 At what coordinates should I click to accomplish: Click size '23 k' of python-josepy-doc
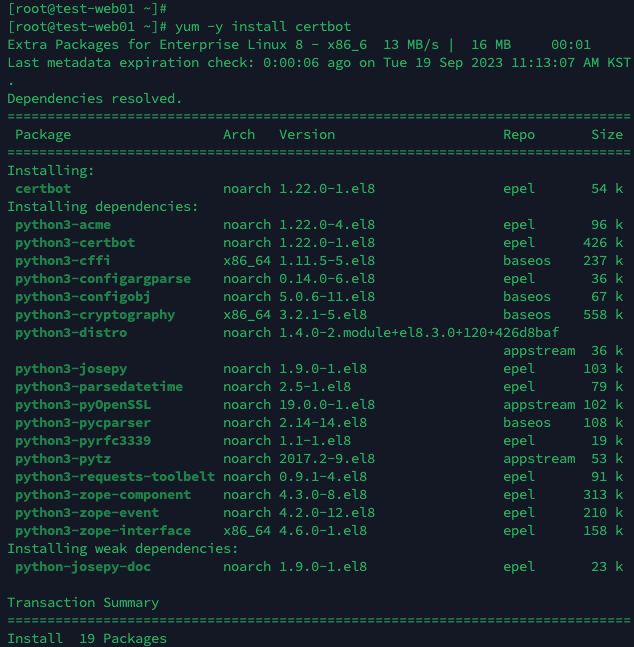607,567
